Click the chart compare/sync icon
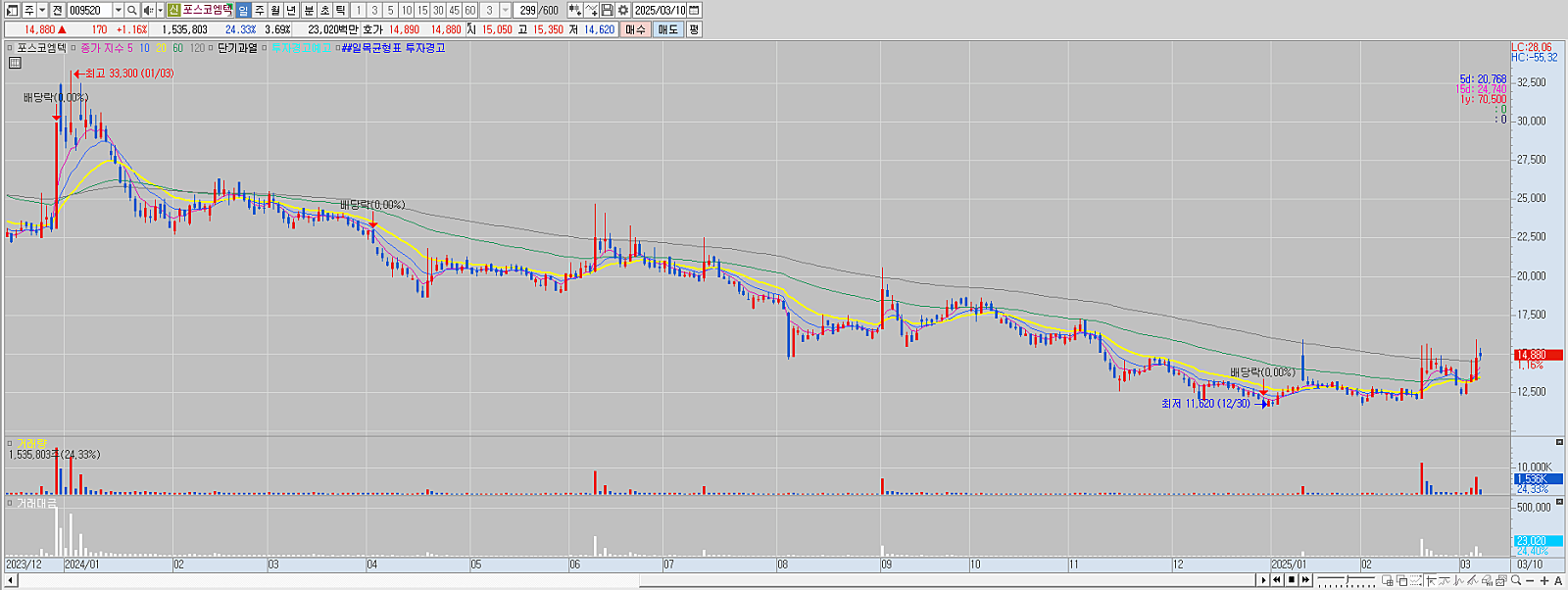Viewport: 1568px width, 590px height. (575, 10)
